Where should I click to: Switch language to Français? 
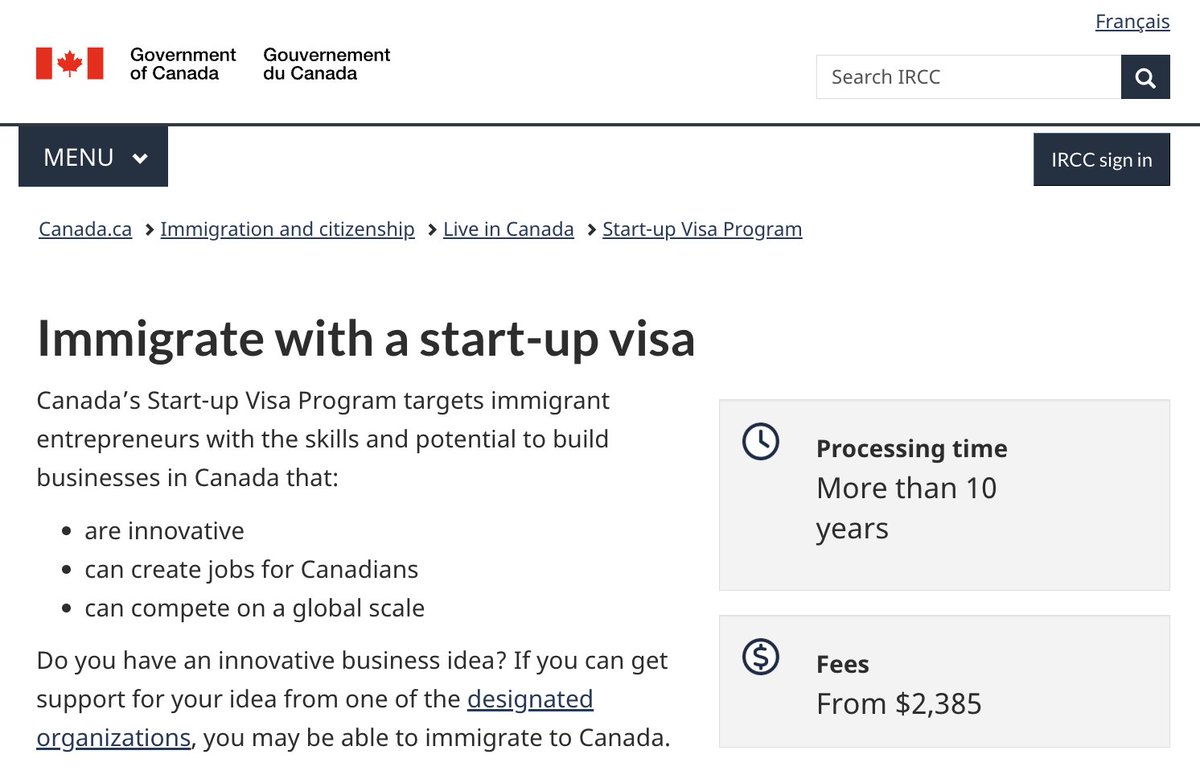coord(1132,21)
